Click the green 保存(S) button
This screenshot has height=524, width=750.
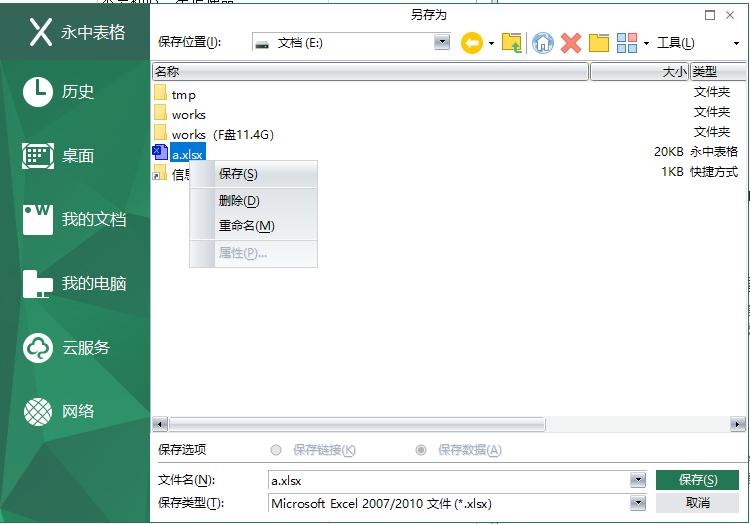pos(697,480)
